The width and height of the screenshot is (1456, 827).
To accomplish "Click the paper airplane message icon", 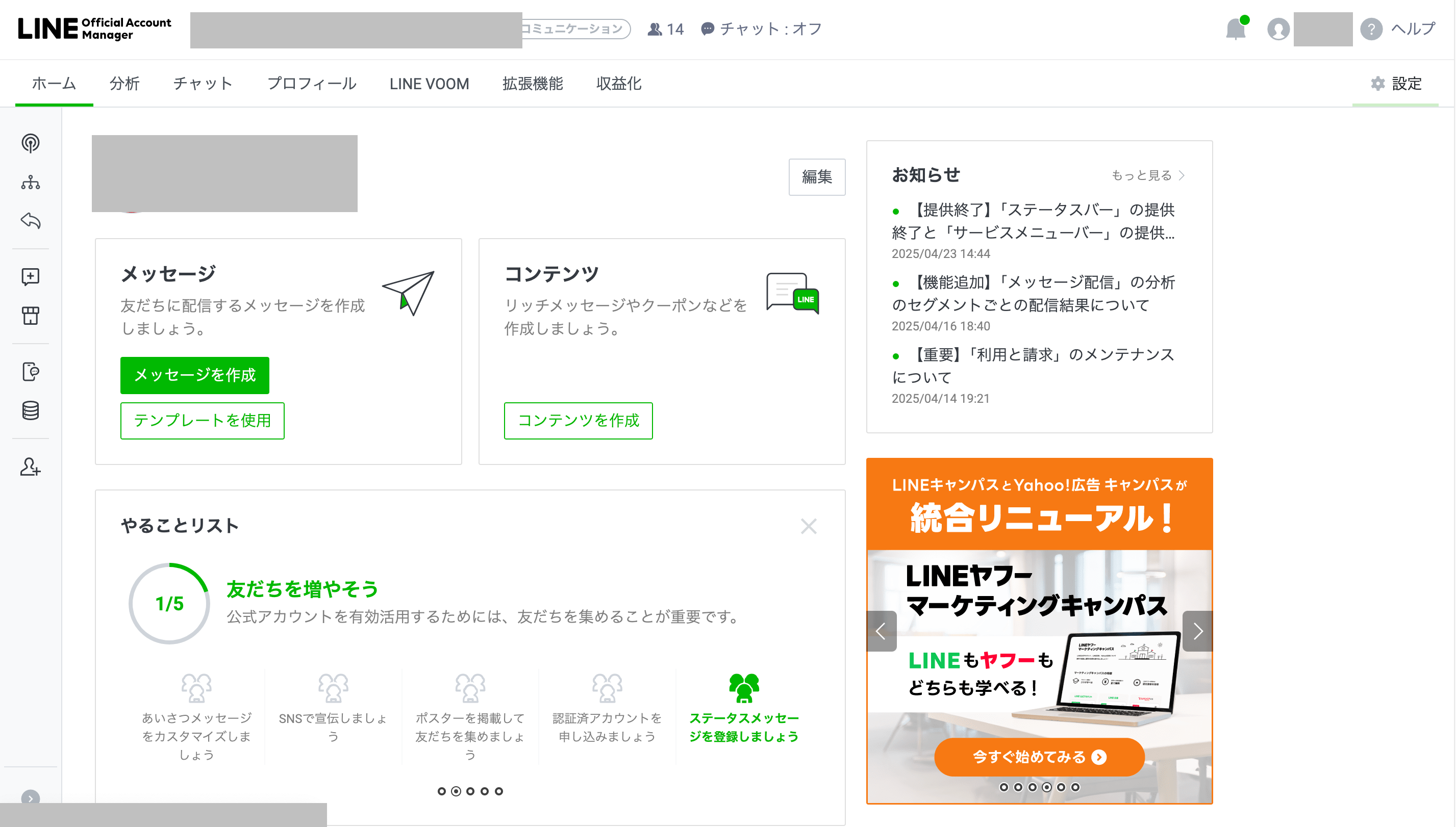I will [x=408, y=293].
